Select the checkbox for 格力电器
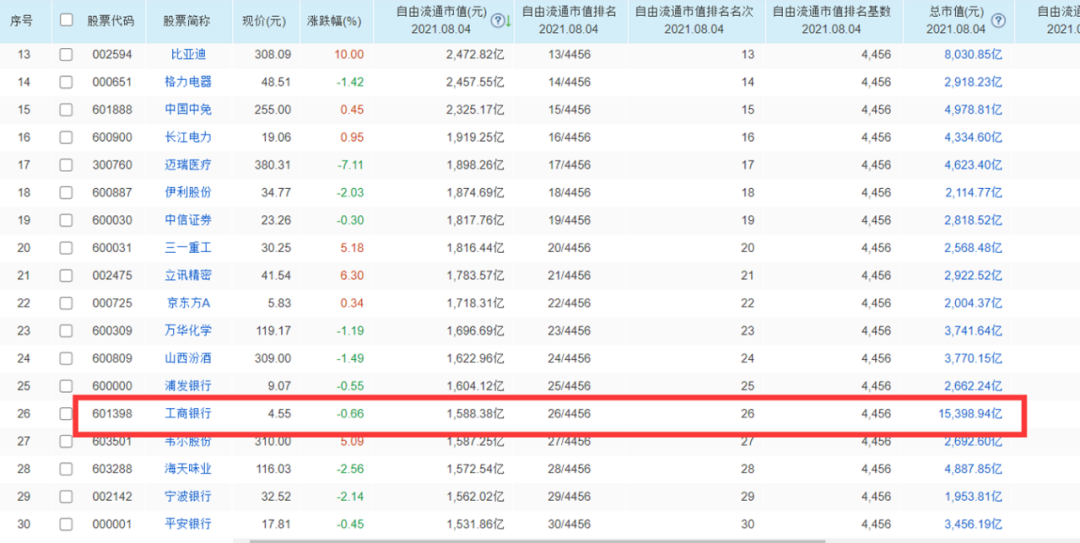 pyautogui.click(x=66, y=82)
